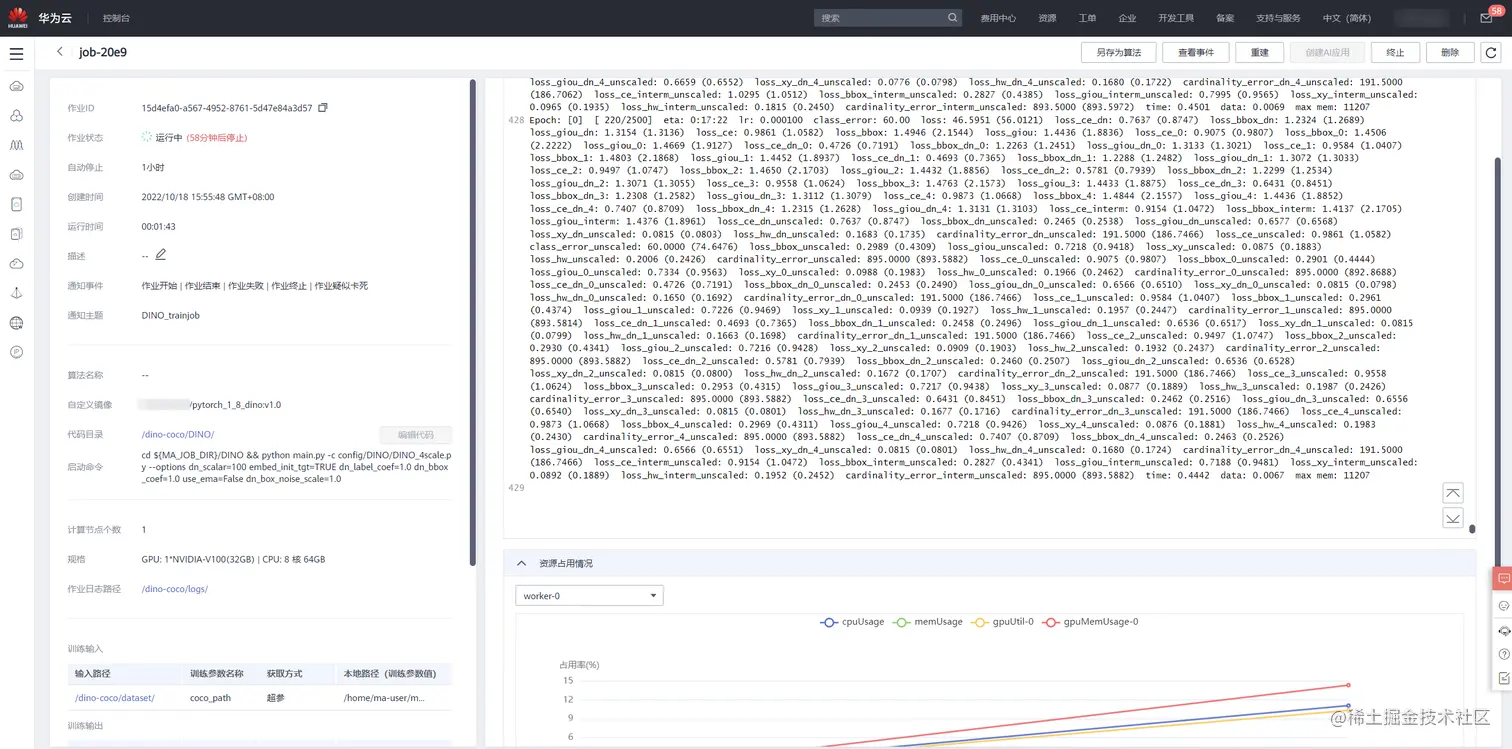Screen dimensions: 1512x749
Task: Click the search magnifier icon
Action: click(x=952, y=18)
